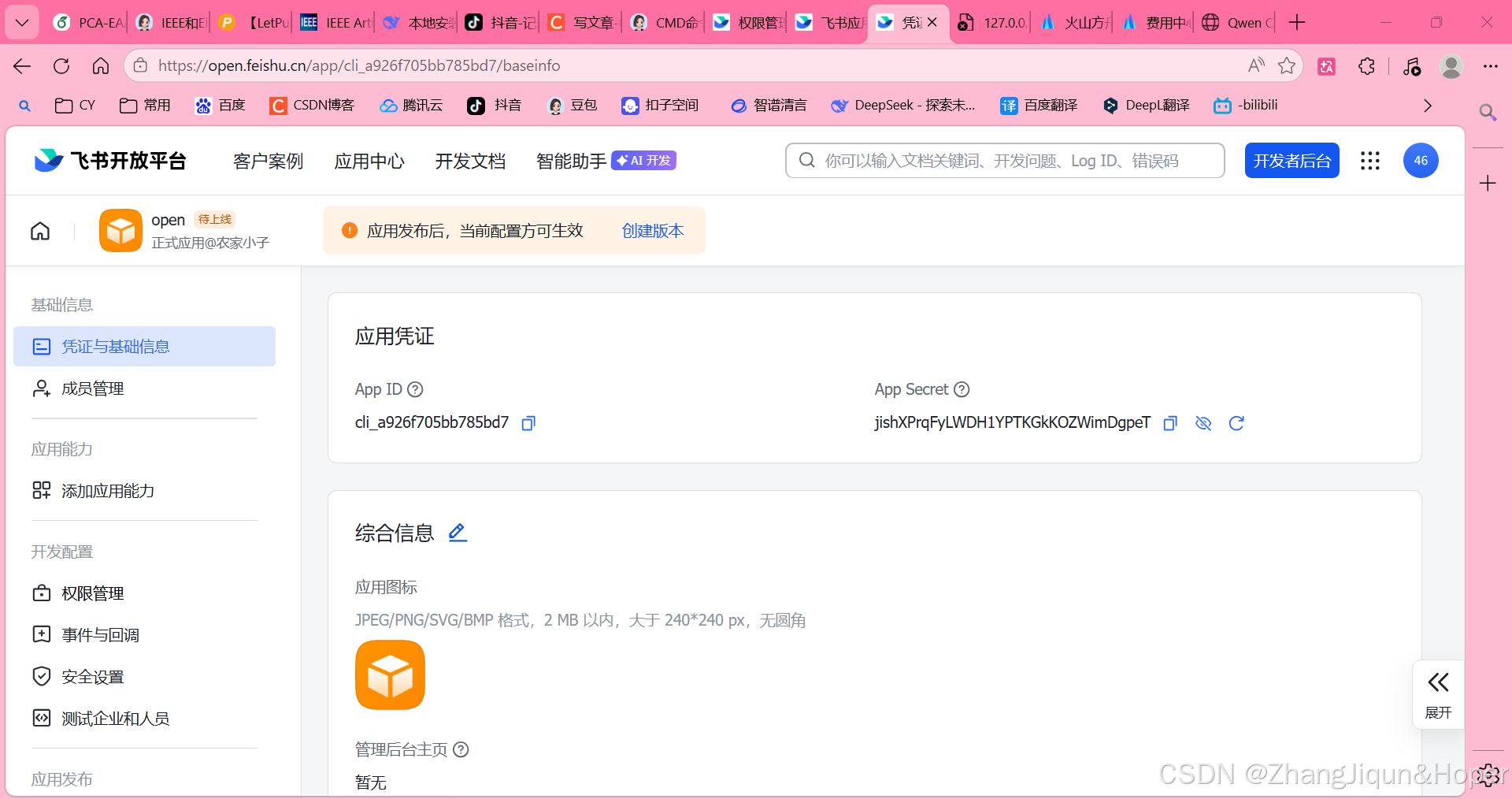1512x799 pixels.
Task: Add this page to favorites star
Action: (x=1288, y=65)
